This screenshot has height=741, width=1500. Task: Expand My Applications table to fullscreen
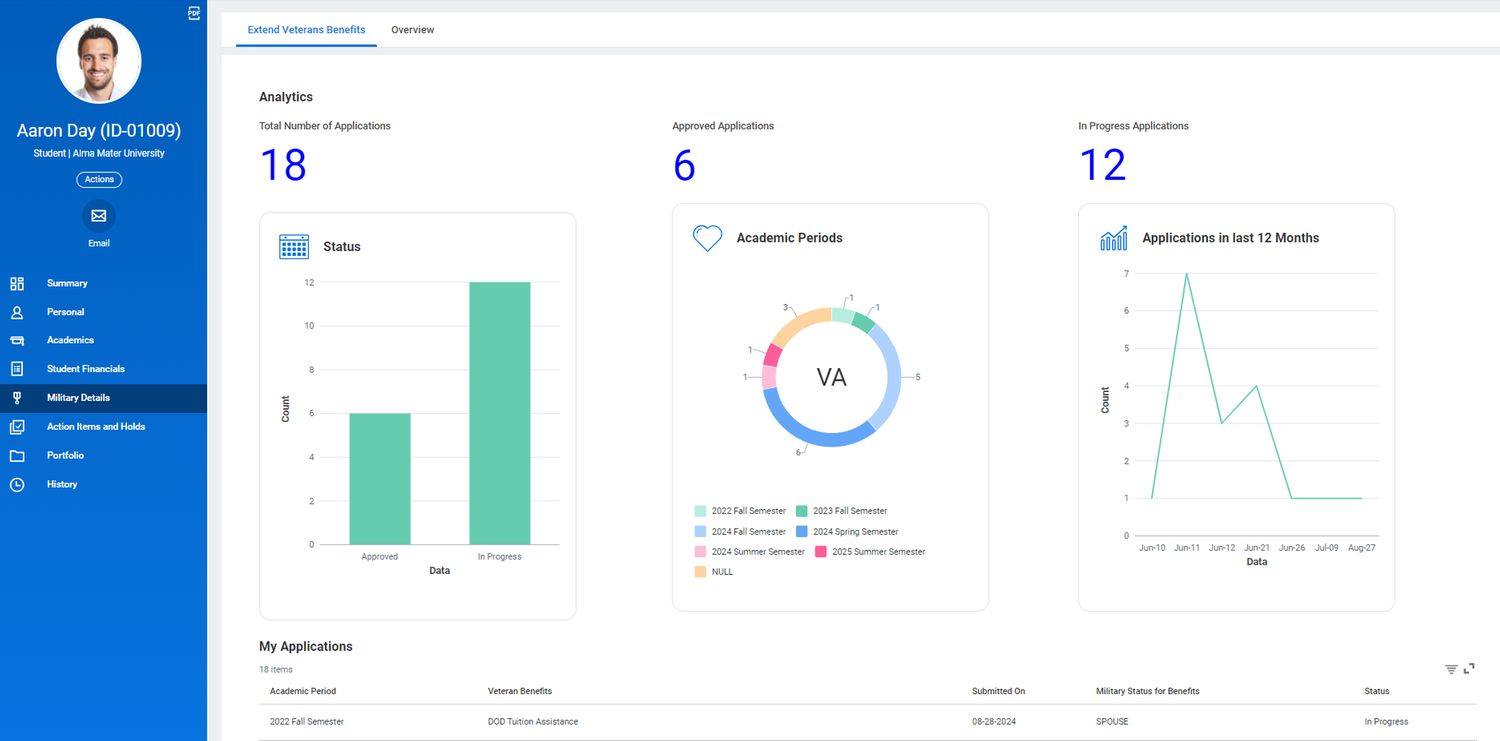tap(1469, 669)
